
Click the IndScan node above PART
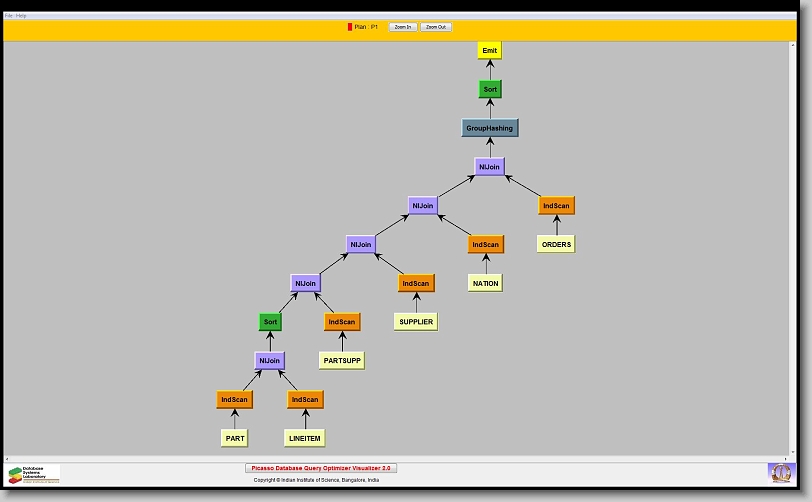point(234,400)
